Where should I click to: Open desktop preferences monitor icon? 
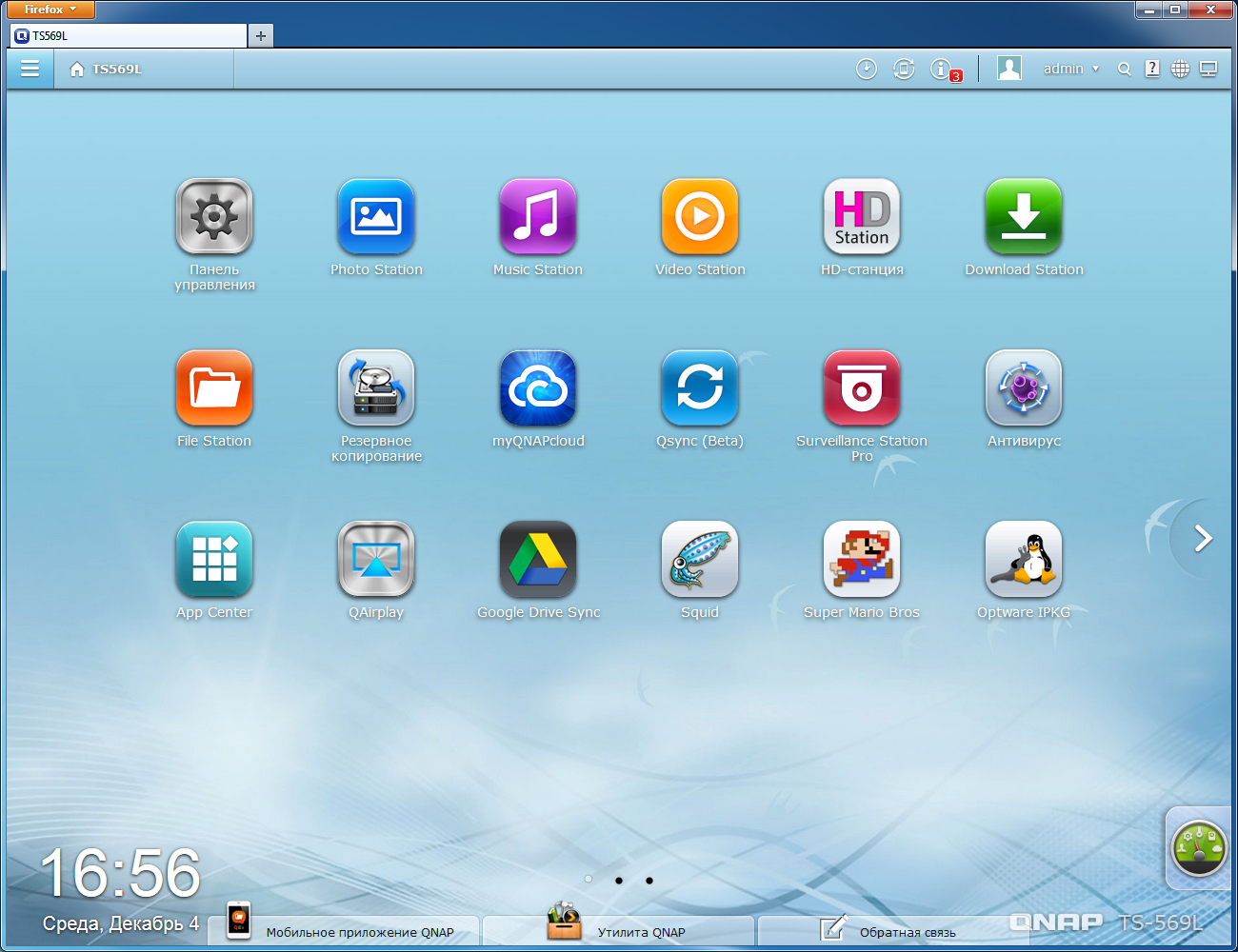(x=1208, y=69)
